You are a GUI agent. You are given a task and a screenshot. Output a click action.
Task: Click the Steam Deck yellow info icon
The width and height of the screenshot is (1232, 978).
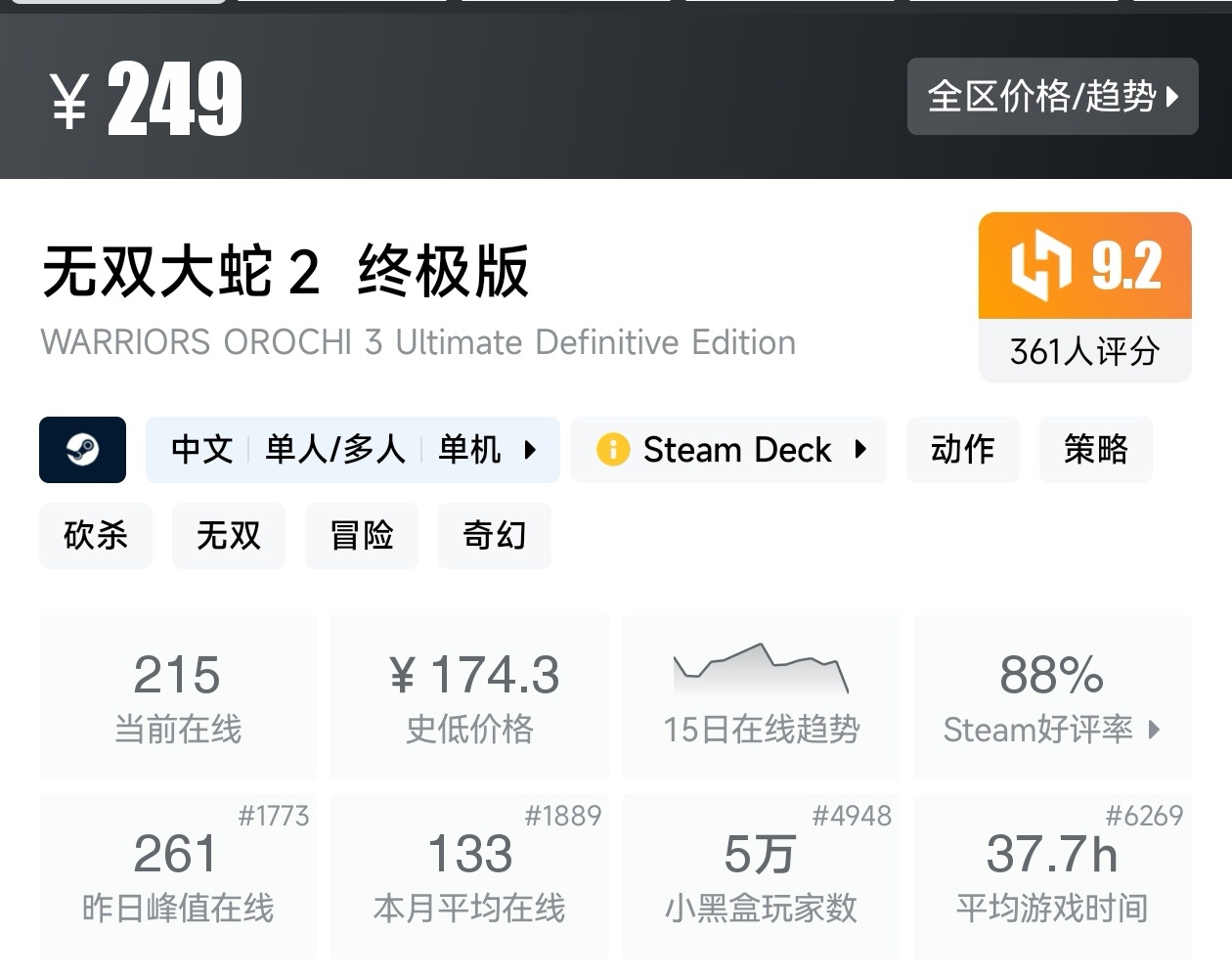[613, 450]
